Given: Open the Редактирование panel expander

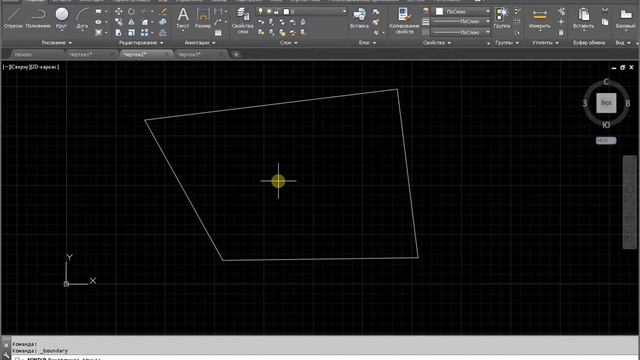Looking at the screenshot, I should coord(141,42).
